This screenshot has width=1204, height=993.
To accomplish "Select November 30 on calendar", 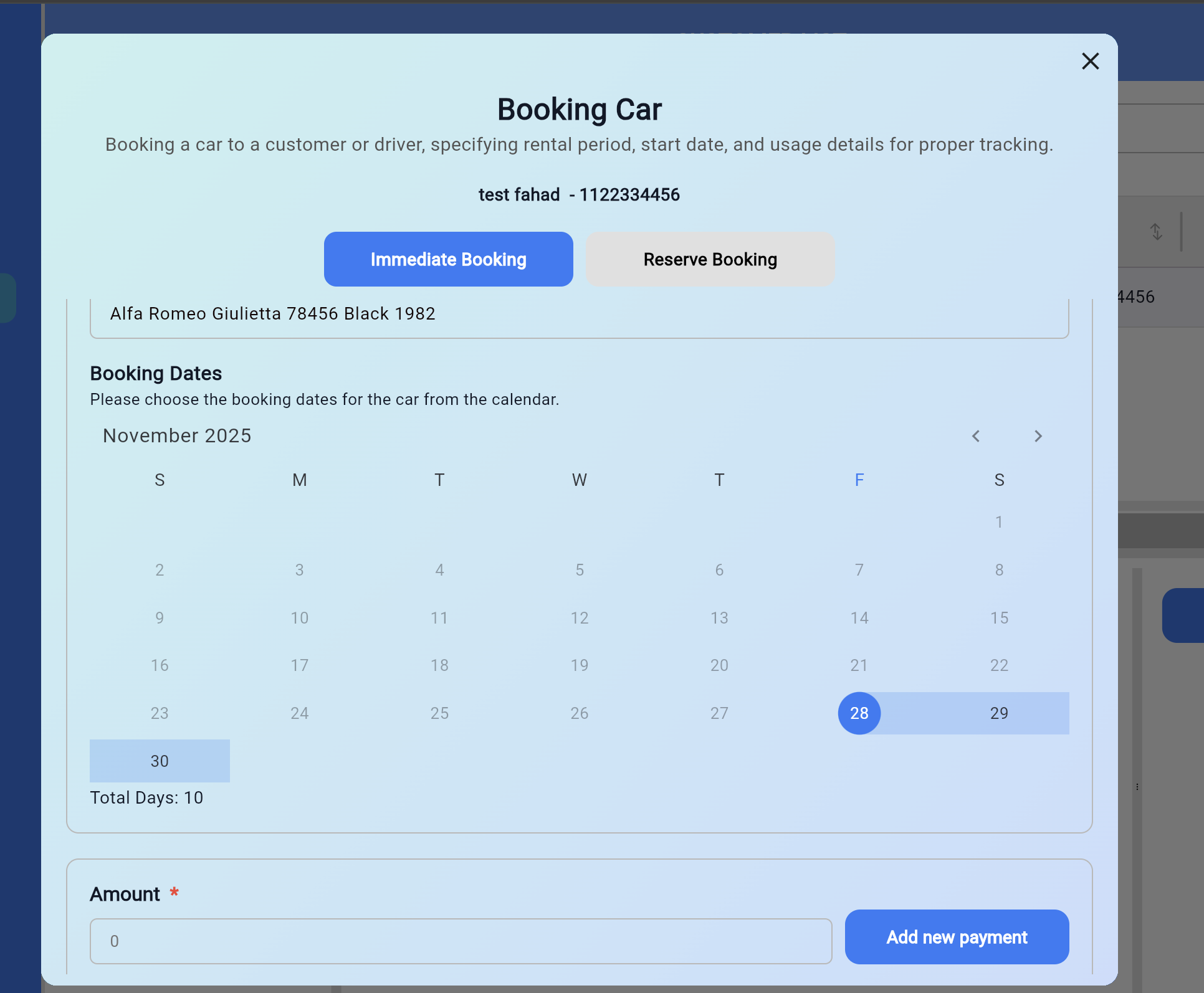I will [160, 761].
